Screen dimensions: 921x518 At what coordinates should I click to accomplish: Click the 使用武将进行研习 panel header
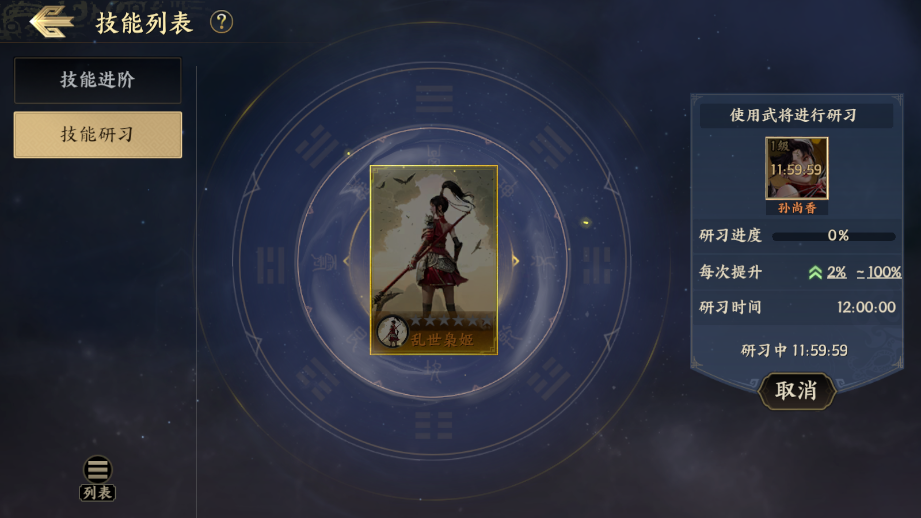point(794,115)
